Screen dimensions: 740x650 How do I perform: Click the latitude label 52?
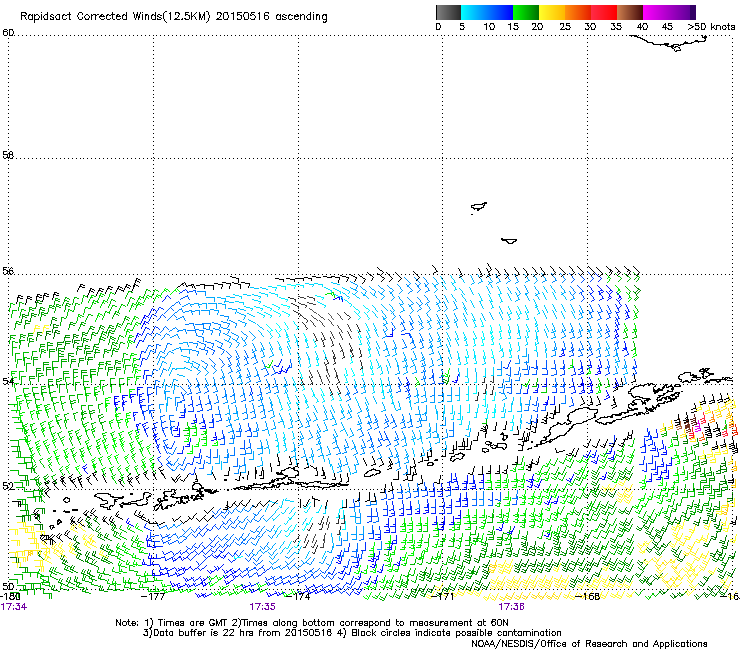point(8,486)
